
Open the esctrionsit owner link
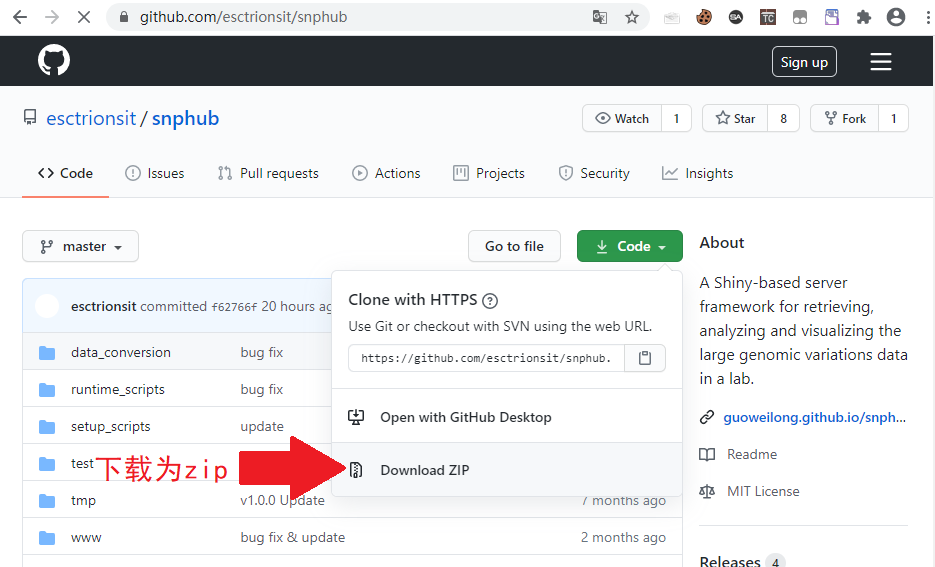91,118
